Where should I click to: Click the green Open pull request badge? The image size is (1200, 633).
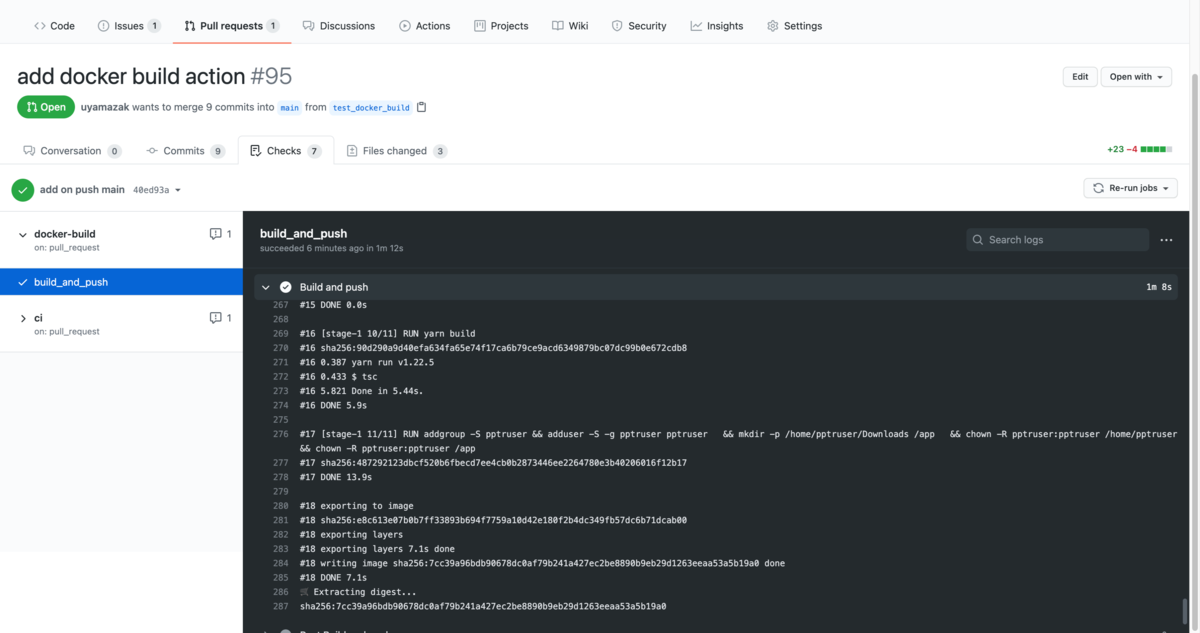[45, 106]
